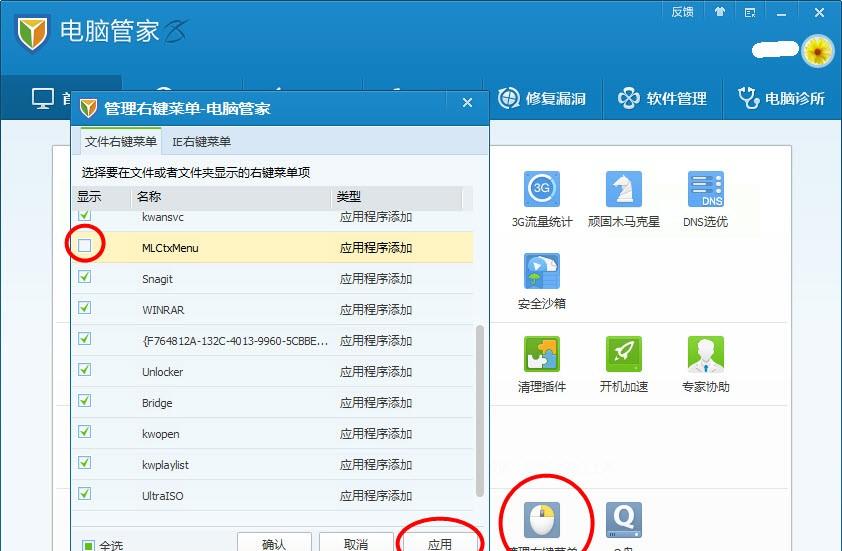Viewport: 842px width, 551px height.
Task: Click the 反馈 feedback link
Action: tap(682, 12)
